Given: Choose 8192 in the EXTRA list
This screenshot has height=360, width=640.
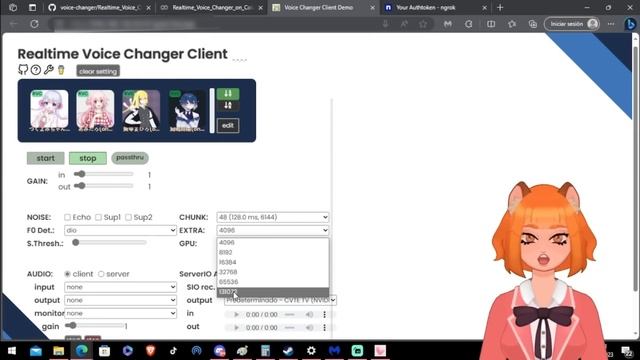Looking at the screenshot, I should pyautogui.click(x=273, y=252).
